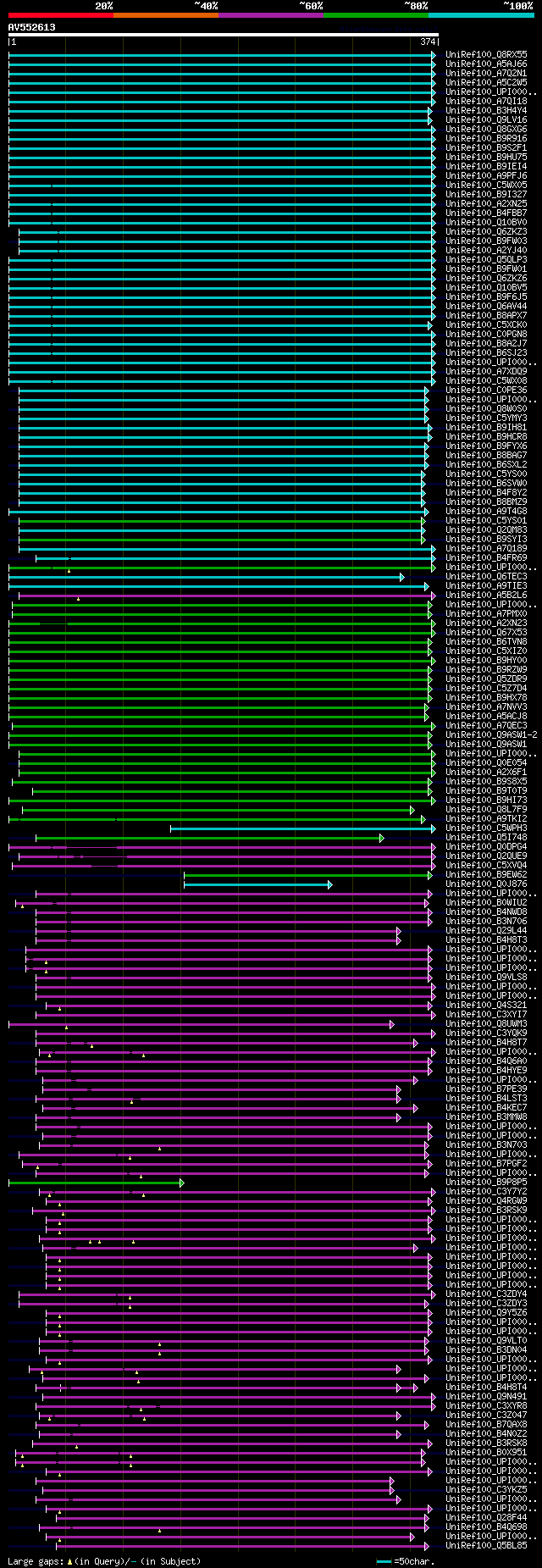Click the white query sequence bar

(x=224, y=36)
